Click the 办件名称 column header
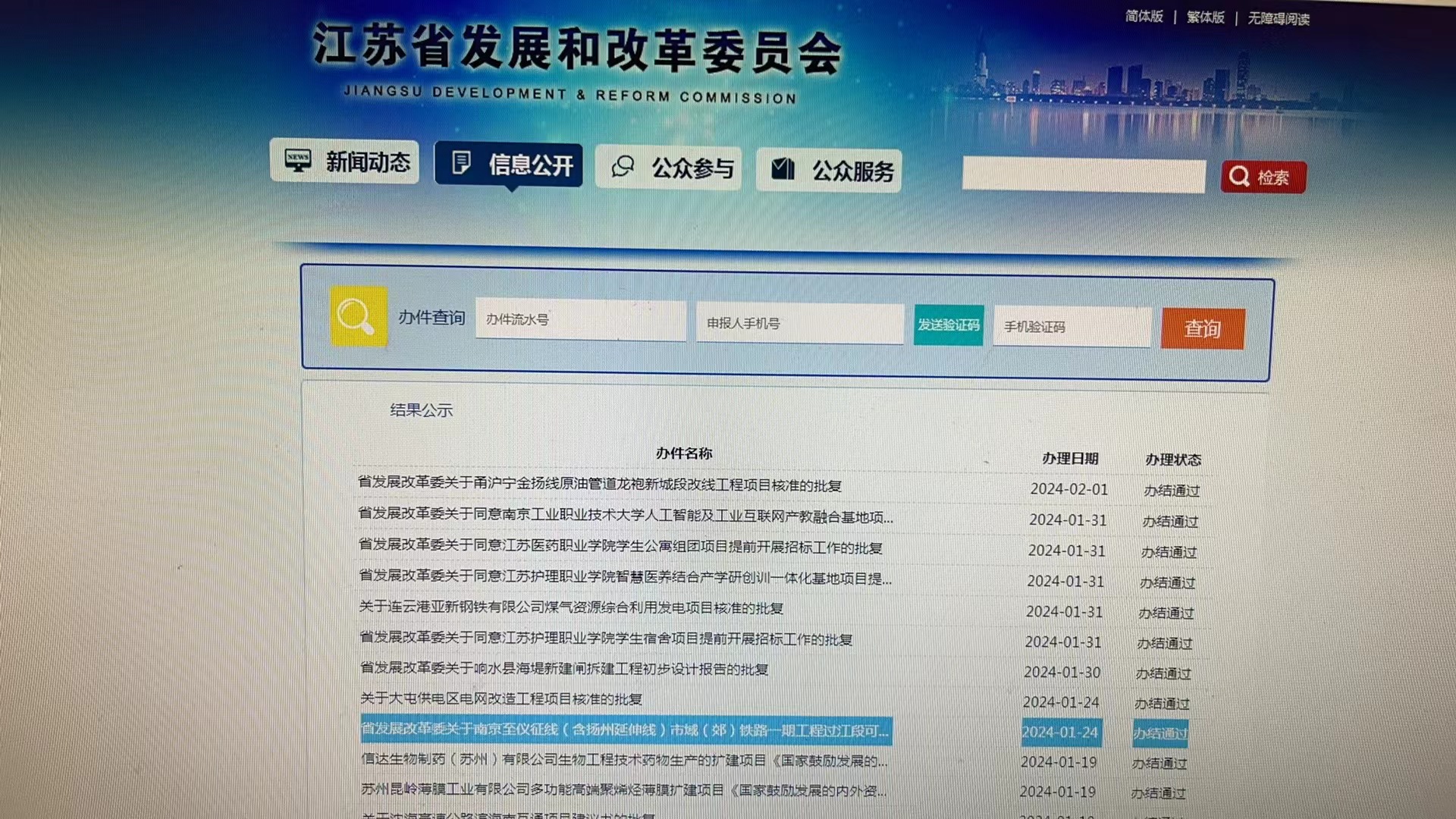 684,453
